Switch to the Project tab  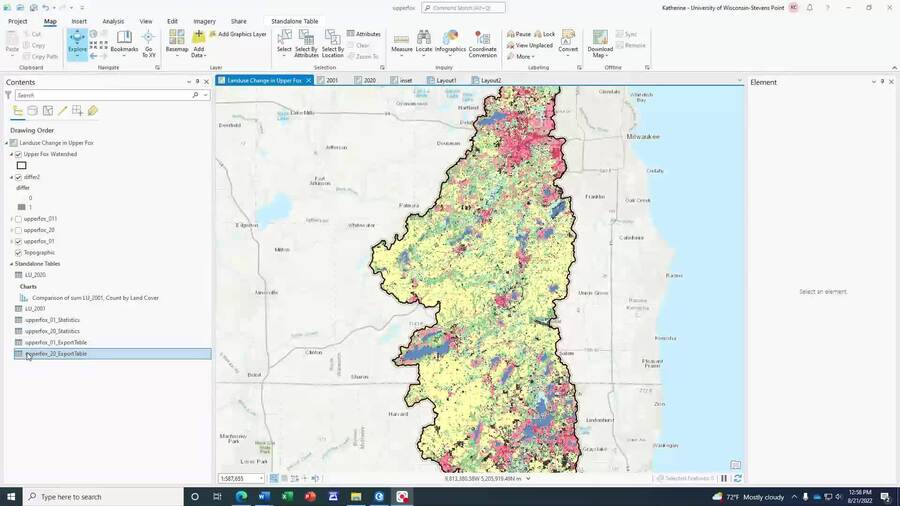point(18,21)
